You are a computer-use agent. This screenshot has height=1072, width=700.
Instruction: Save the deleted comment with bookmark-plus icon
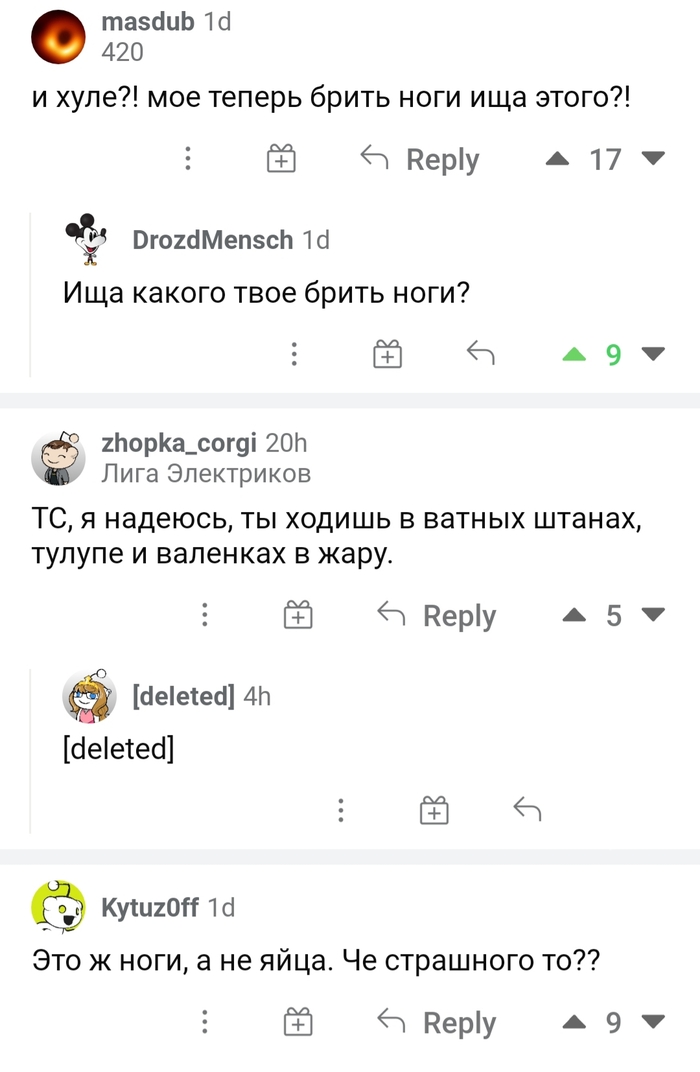coord(434,810)
